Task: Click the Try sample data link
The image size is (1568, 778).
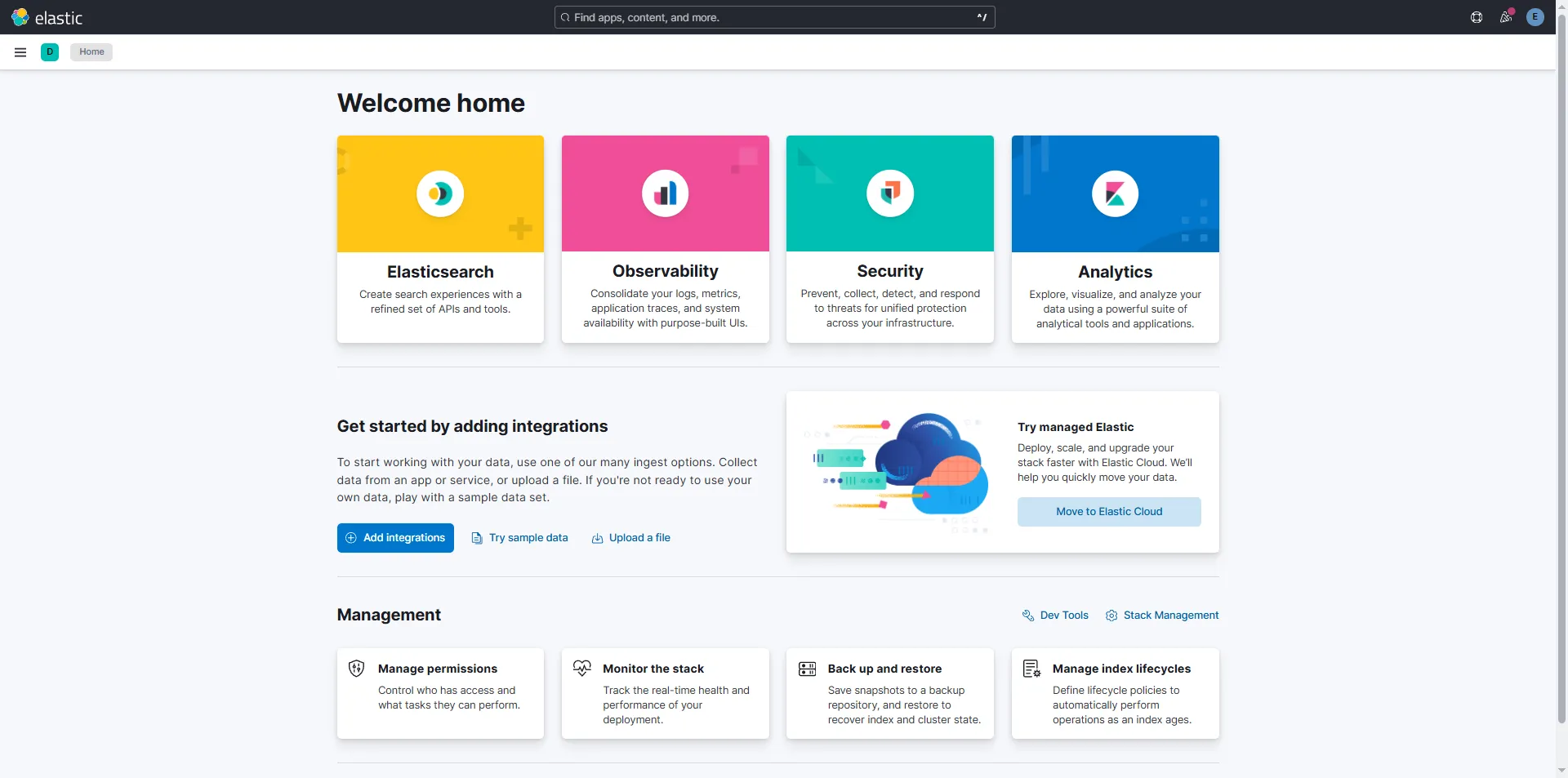Action: [519, 538]
